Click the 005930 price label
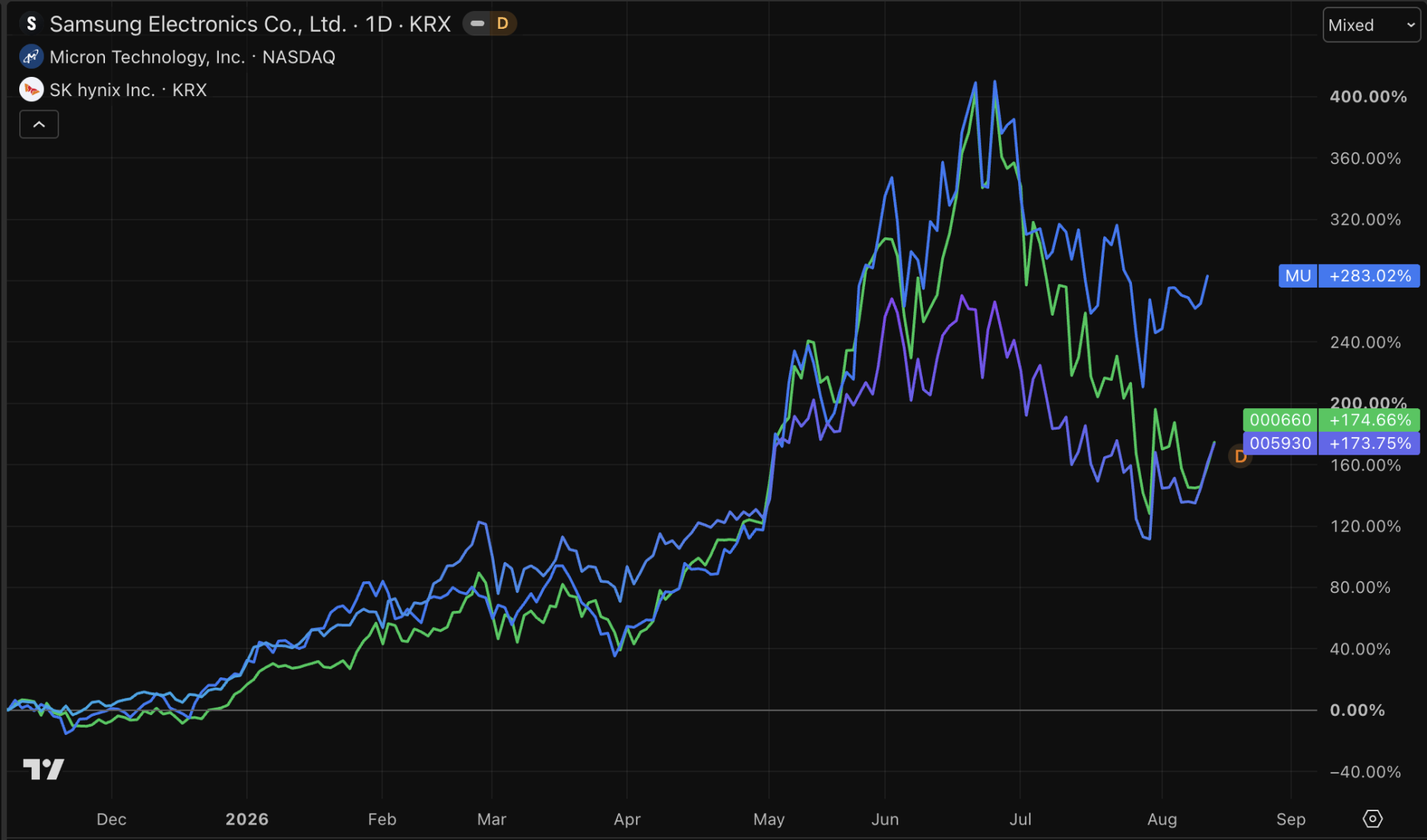This screenshot has height=840, width=1427. click(1280, 443)
